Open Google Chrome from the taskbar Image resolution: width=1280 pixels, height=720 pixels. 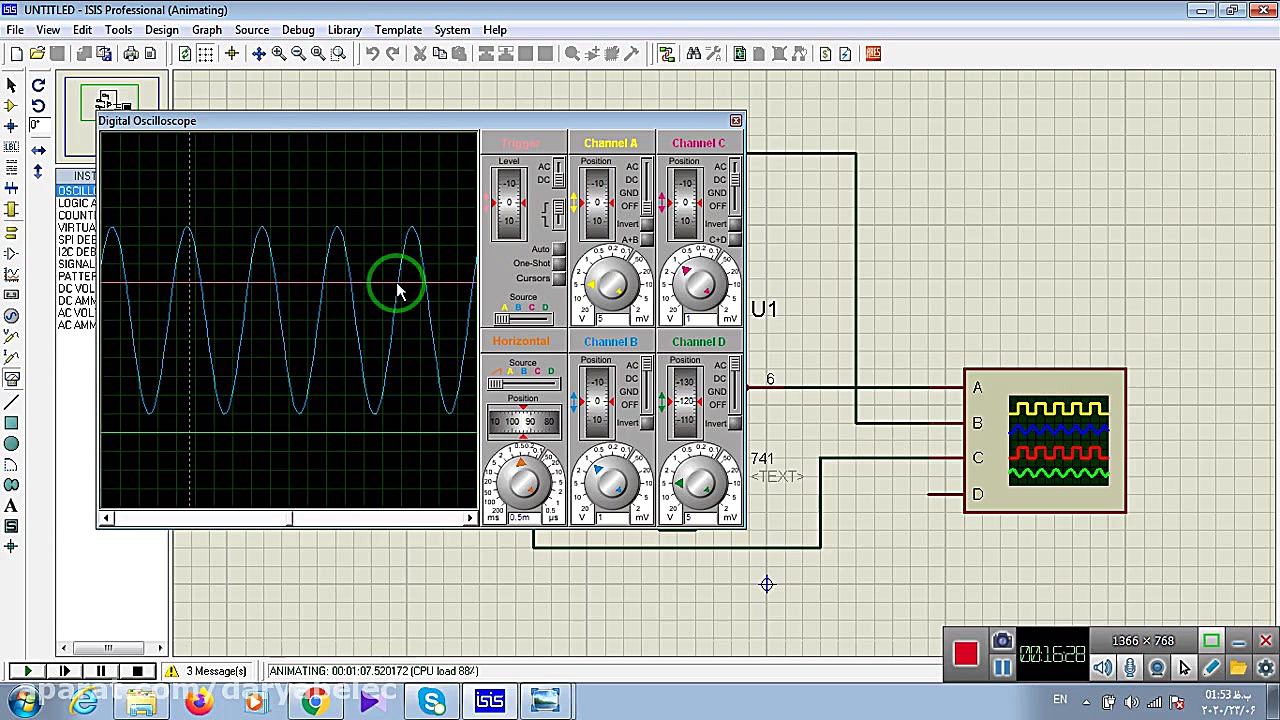[314, 702]
